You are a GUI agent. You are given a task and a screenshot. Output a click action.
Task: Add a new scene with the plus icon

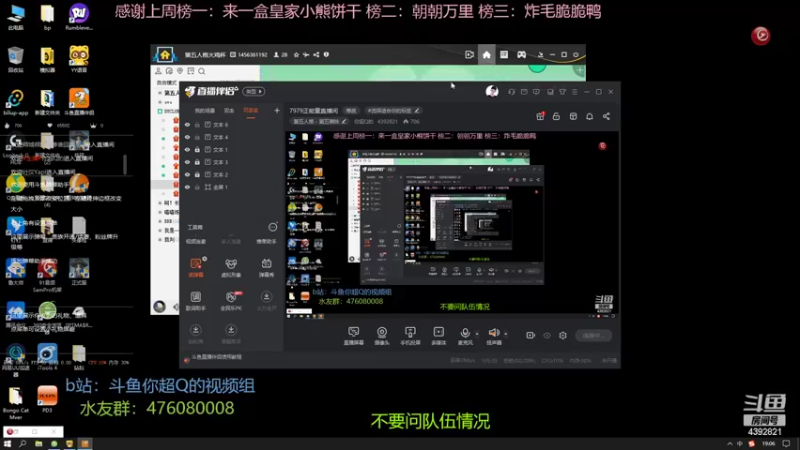pyautogui.click(x=277, y=110)
